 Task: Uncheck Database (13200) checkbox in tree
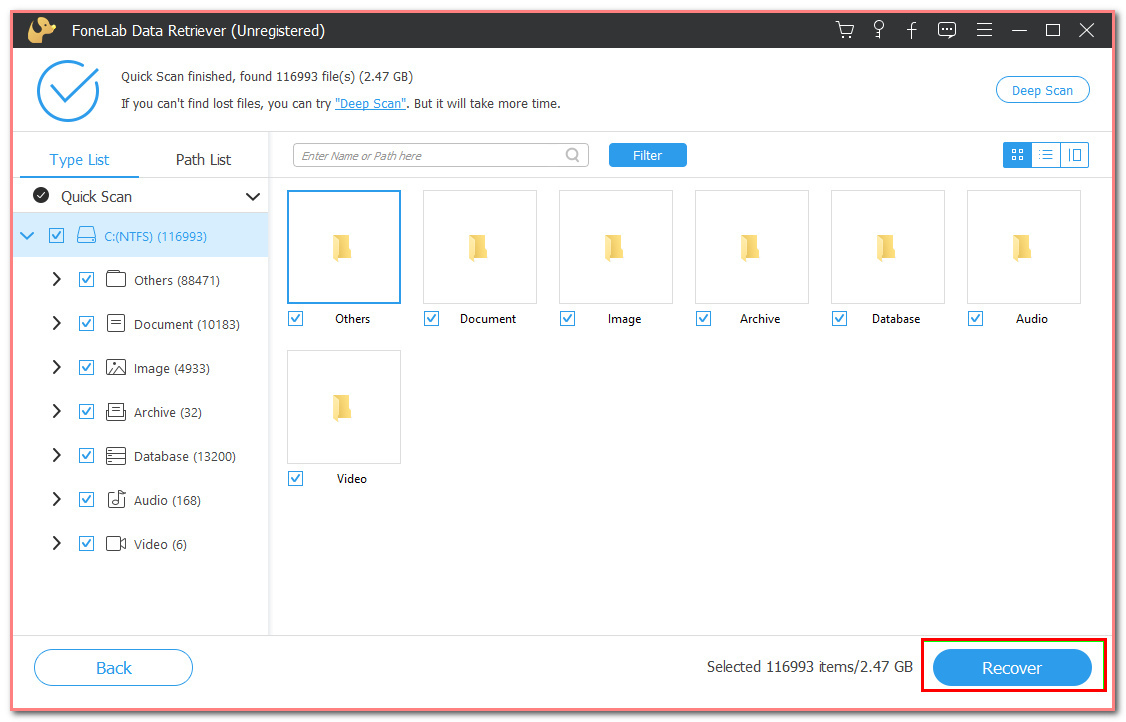click(x=86, y=455)
